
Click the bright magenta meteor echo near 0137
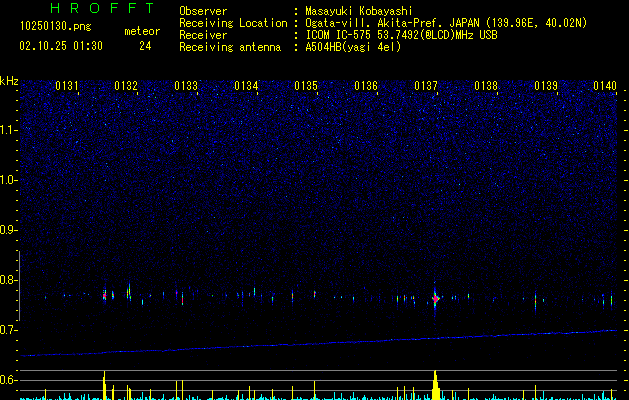pyautogui.click(x=436, y=298)
